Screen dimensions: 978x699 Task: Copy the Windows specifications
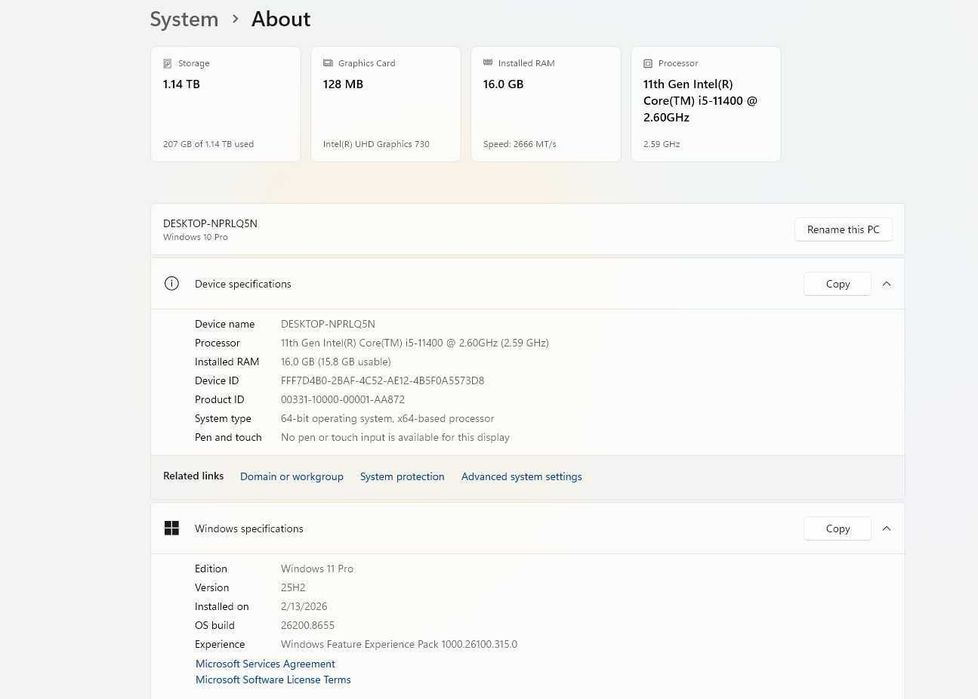(838, 528)
